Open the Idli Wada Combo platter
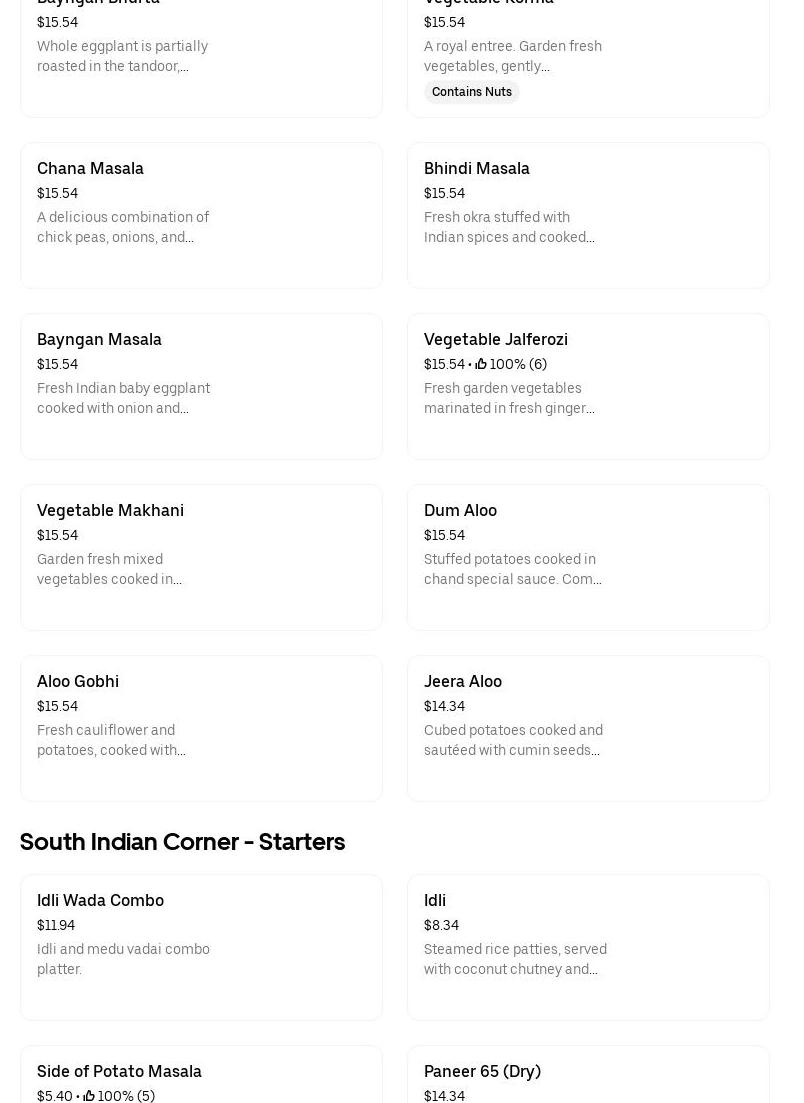This screenshot has height=1103, width=804. (201, 947)
